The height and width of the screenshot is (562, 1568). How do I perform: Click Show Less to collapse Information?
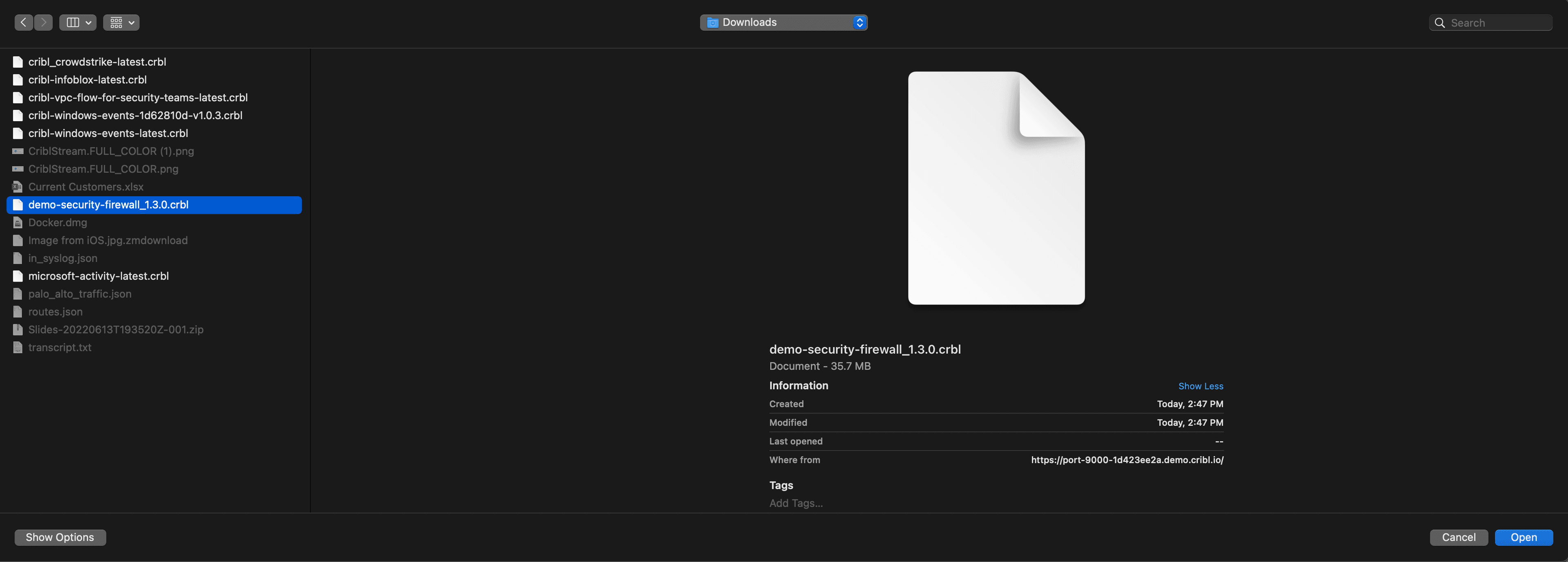(1200, 386)
